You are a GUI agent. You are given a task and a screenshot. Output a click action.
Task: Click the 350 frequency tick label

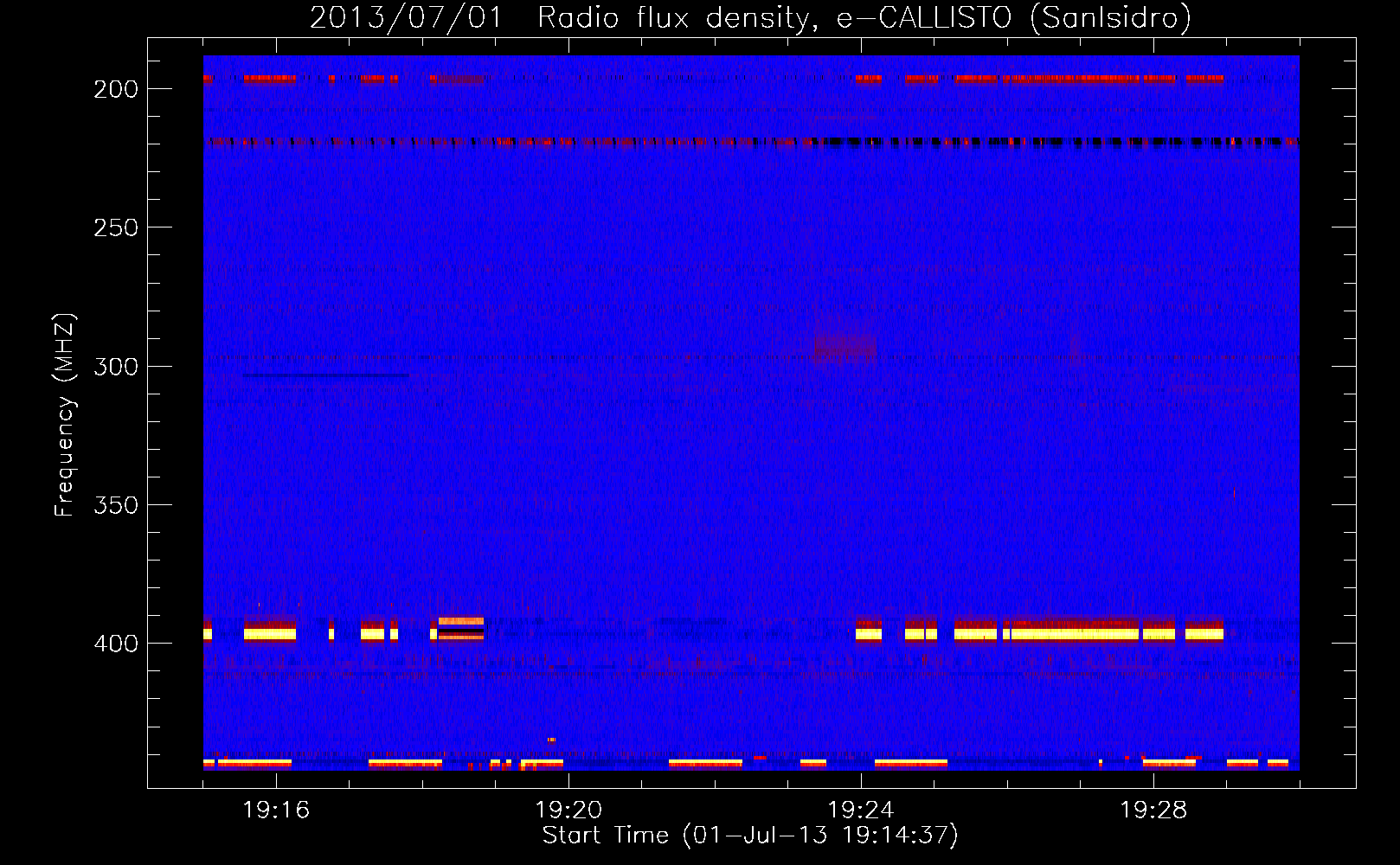pyautogui.click(x=116, y=505)
